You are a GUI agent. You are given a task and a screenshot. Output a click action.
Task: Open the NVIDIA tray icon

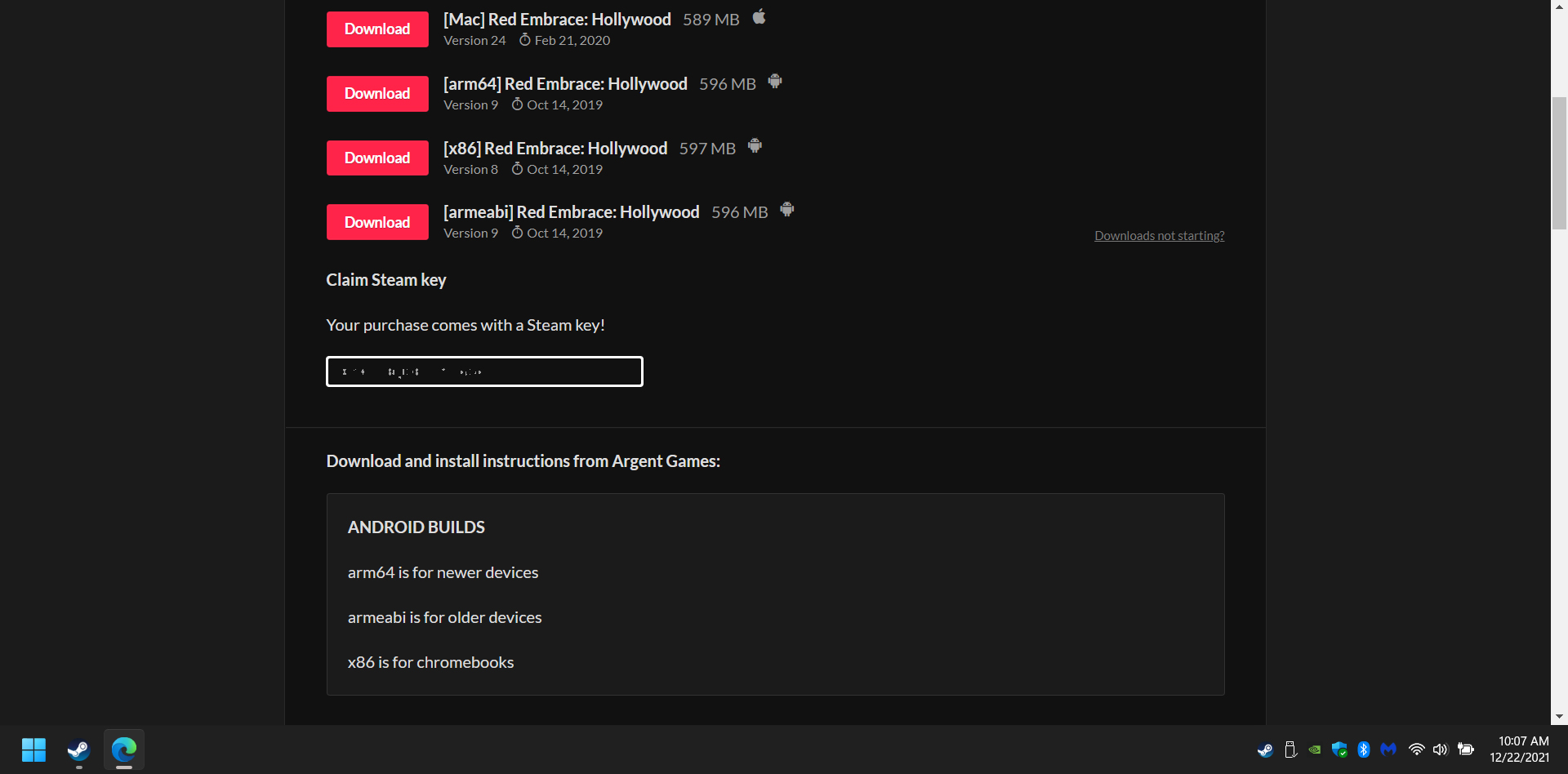point(1315,750)
